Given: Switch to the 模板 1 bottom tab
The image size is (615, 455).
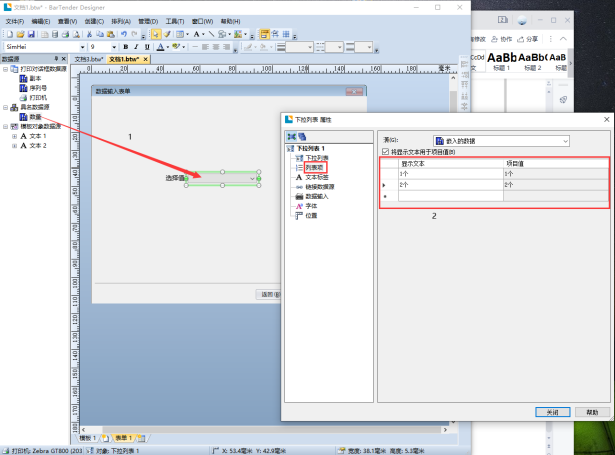Looking at the screenshot, I should pyautogui.click(x=88, y=438).
